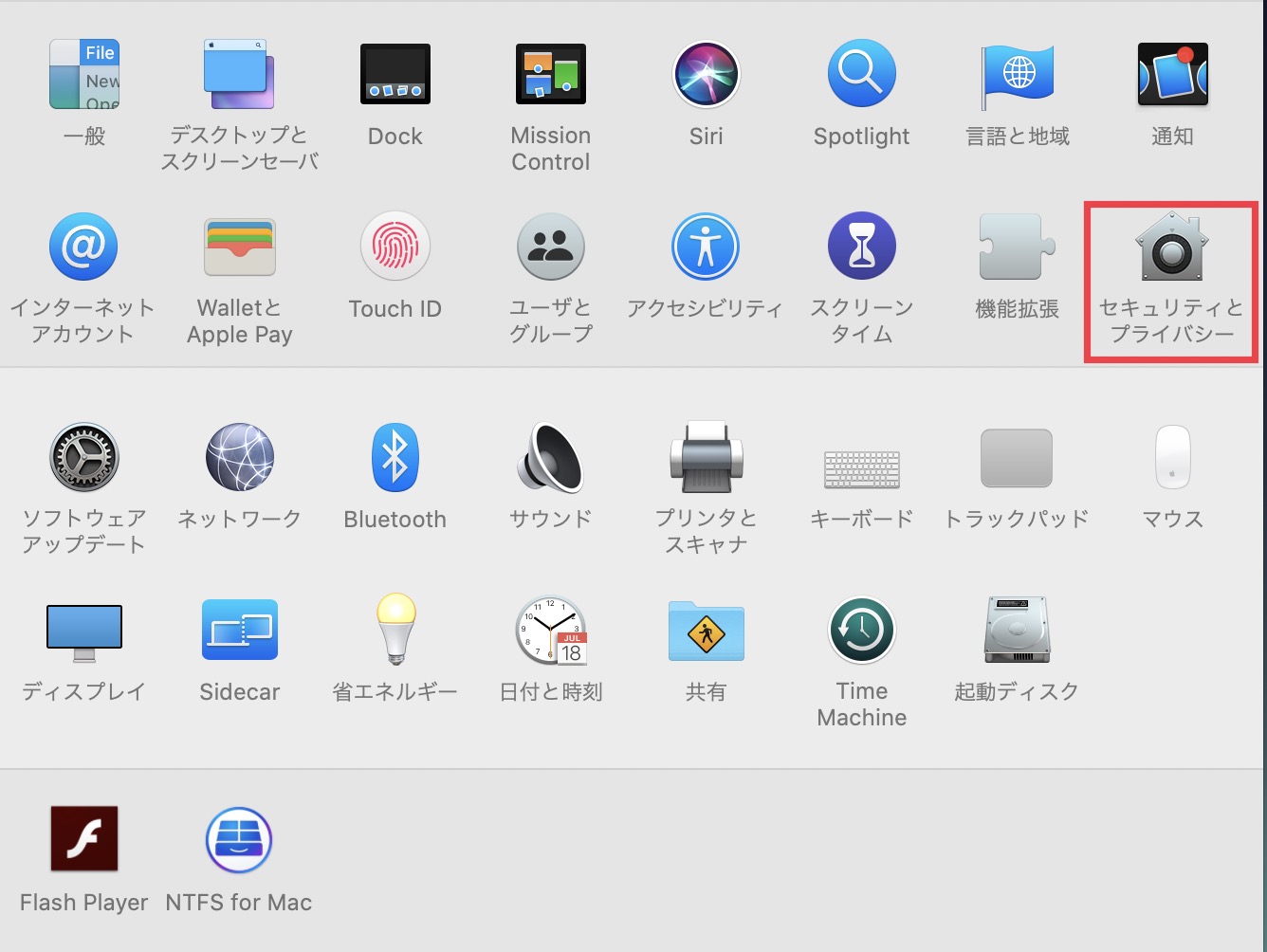Open NTFS for Mac preferences

[239, 840]
